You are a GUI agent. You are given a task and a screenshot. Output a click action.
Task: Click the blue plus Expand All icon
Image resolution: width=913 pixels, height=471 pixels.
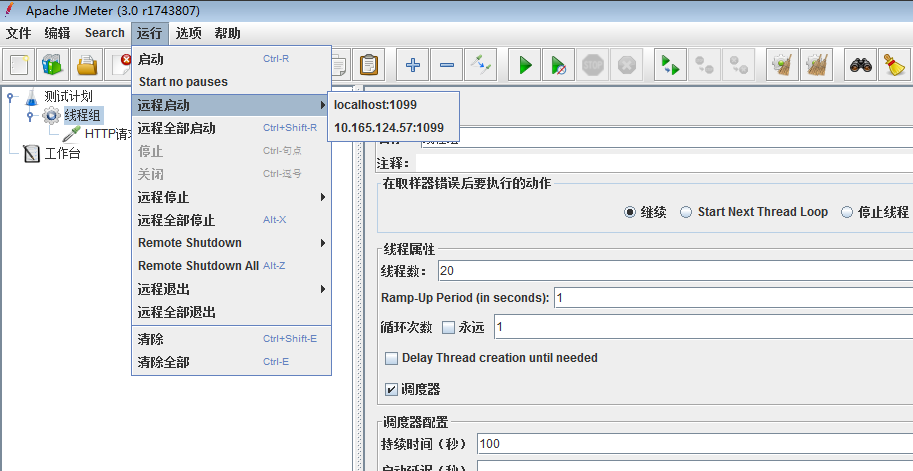[x=413, y=65]
